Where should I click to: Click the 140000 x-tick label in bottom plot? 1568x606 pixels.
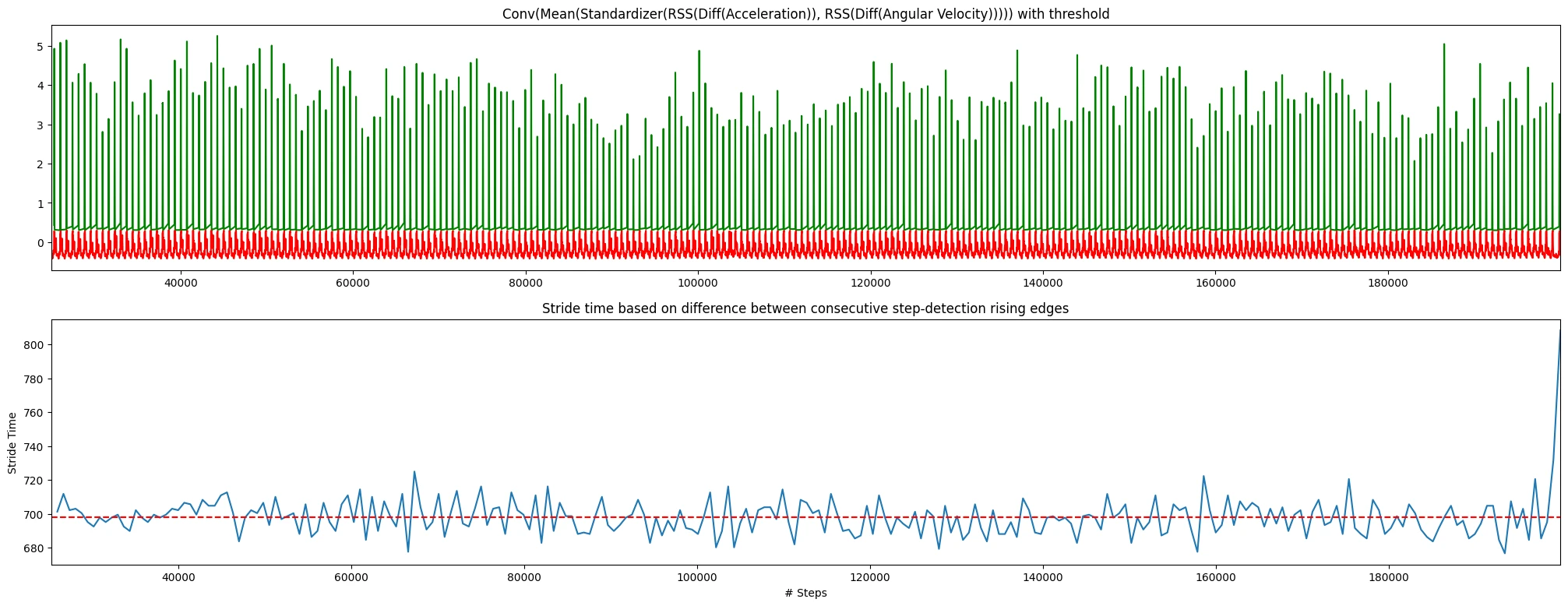1042,577
